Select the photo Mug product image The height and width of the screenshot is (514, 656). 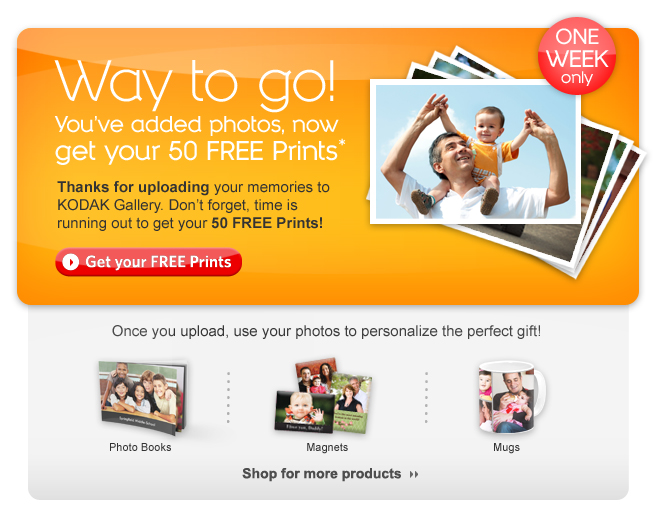(512, 397)
